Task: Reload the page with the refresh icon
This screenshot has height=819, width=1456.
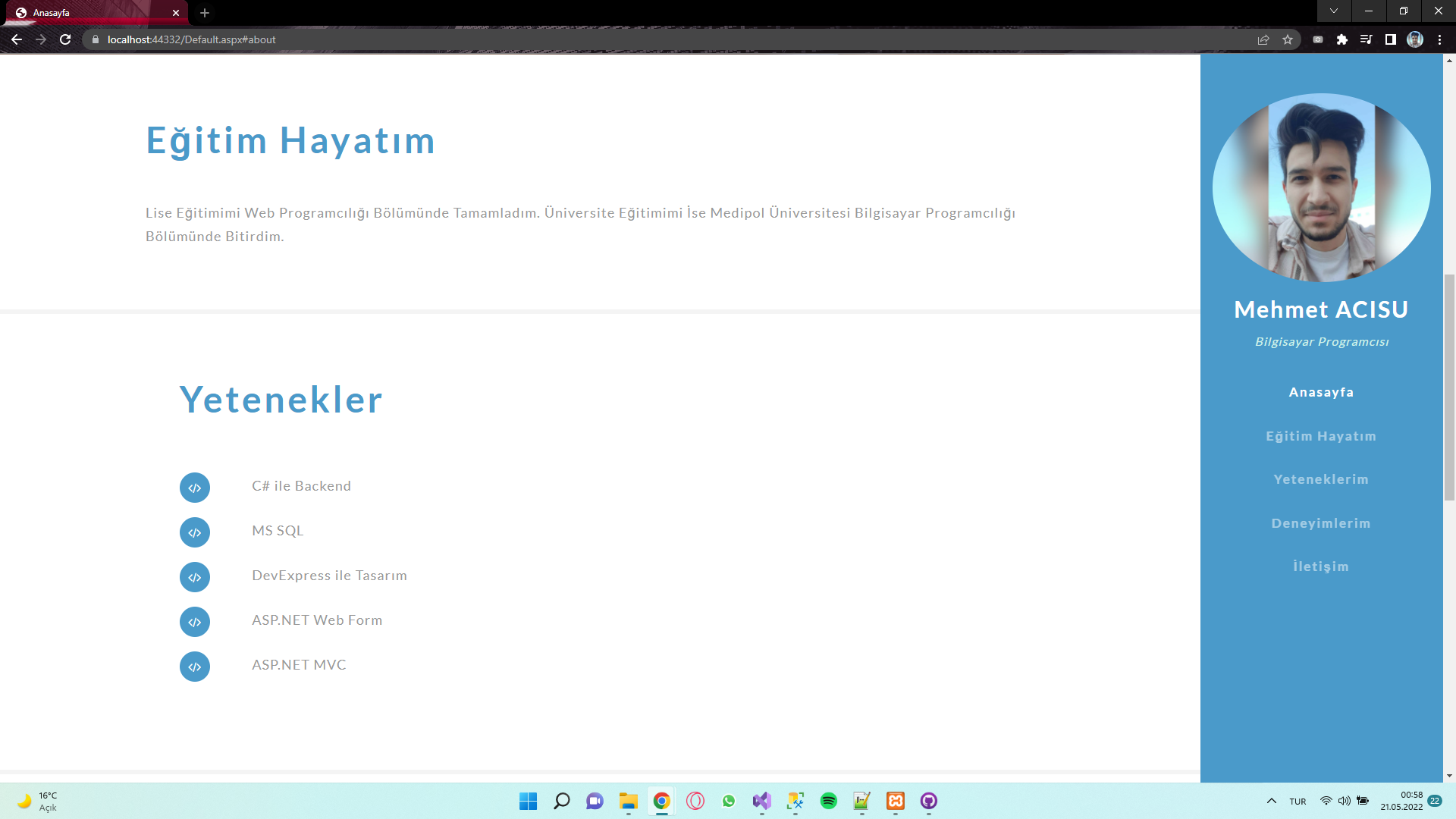Action: [x=65, y=39]
